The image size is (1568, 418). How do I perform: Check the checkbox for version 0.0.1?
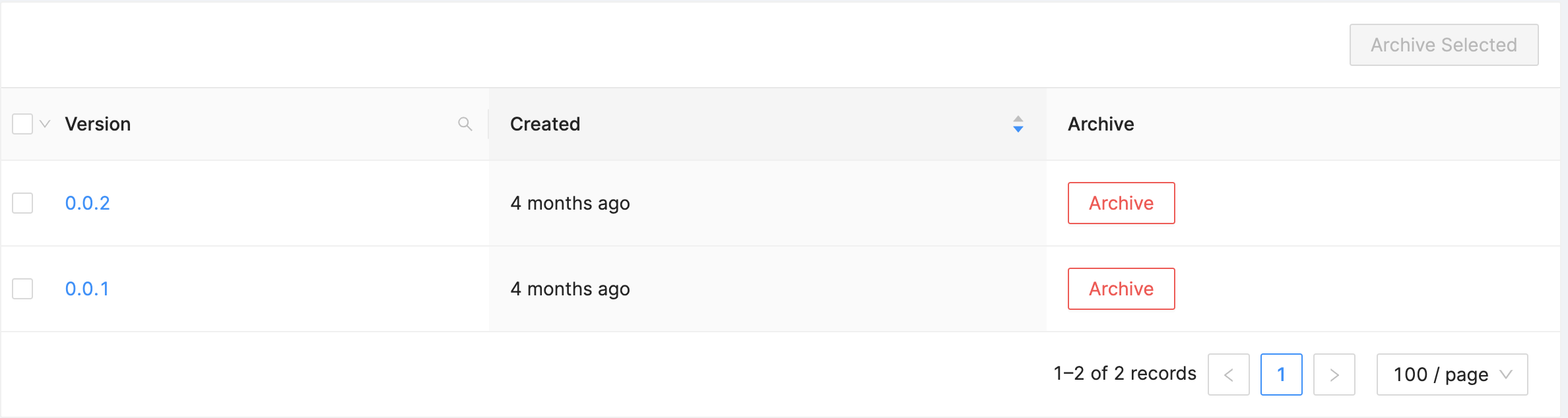click(x=22, y=289)
